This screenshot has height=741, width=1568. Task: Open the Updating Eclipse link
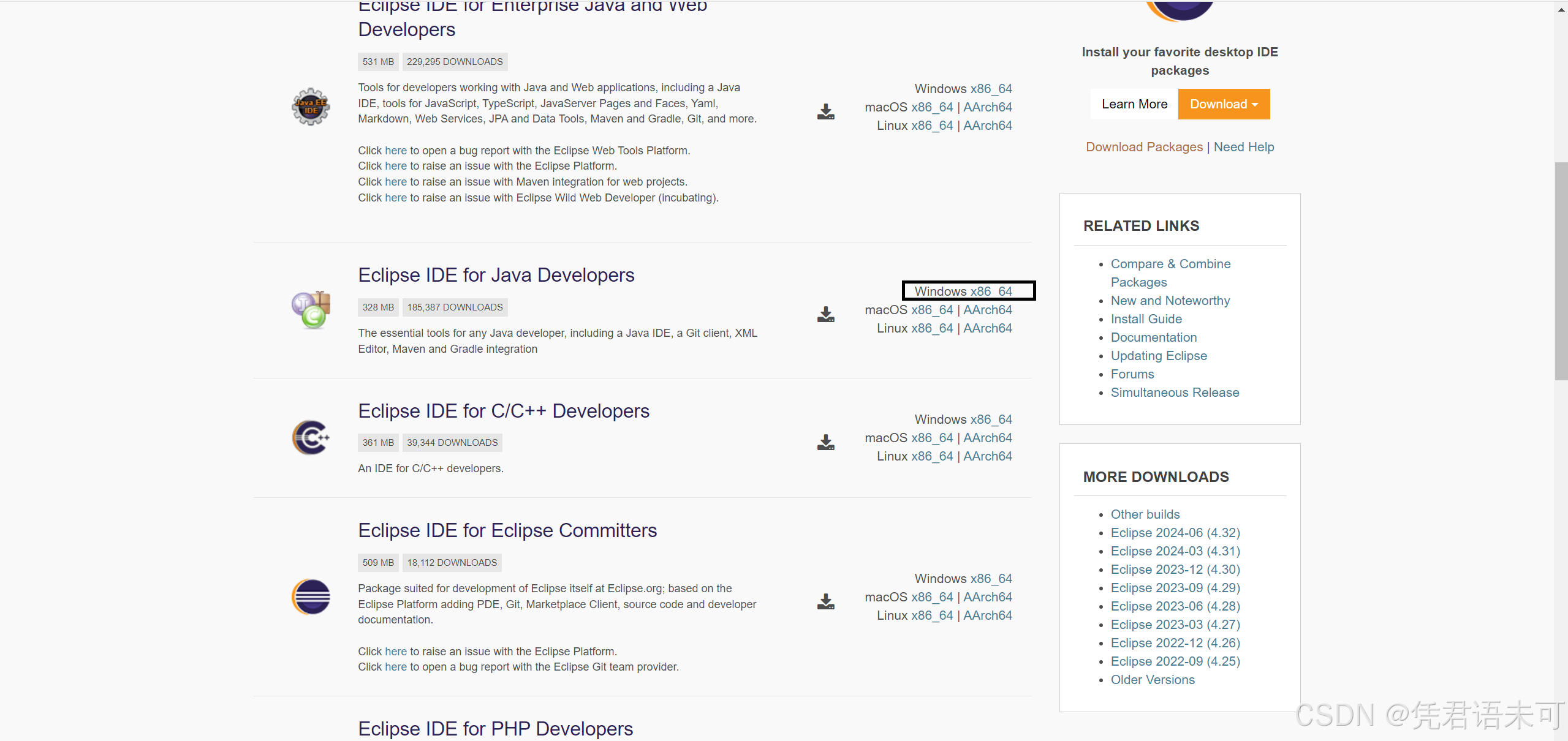coord(1159,356)
